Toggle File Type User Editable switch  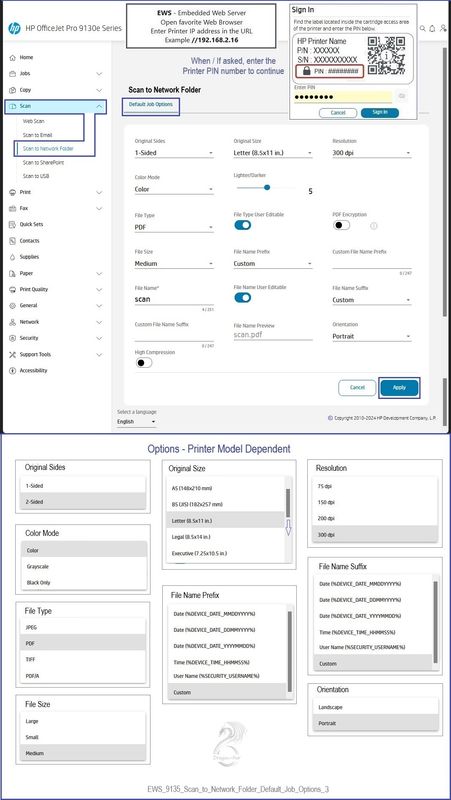click(x=242, y=225)
